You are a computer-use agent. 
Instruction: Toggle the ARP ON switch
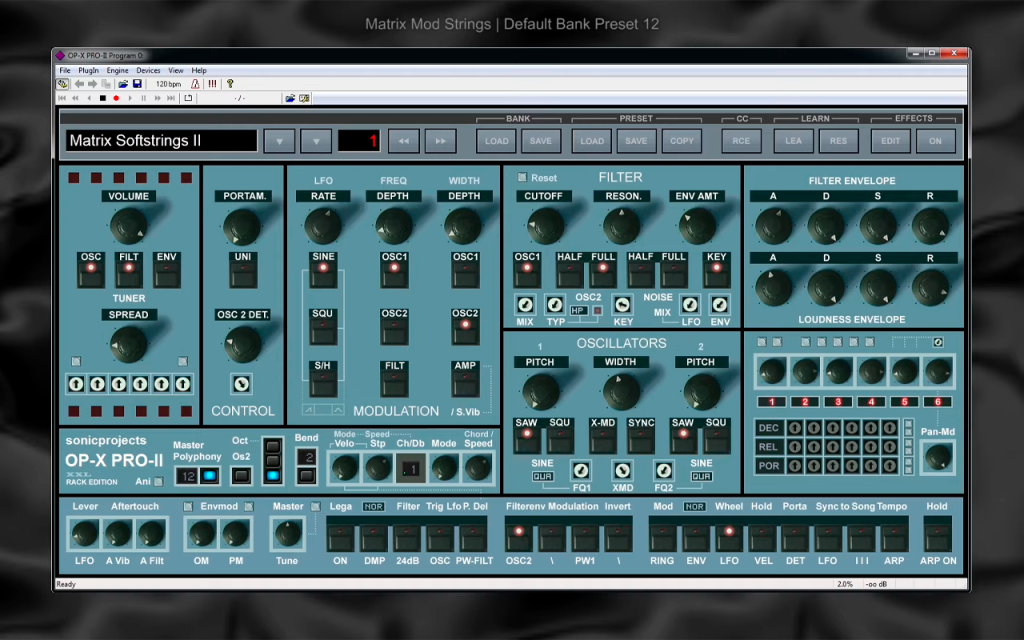938,535
